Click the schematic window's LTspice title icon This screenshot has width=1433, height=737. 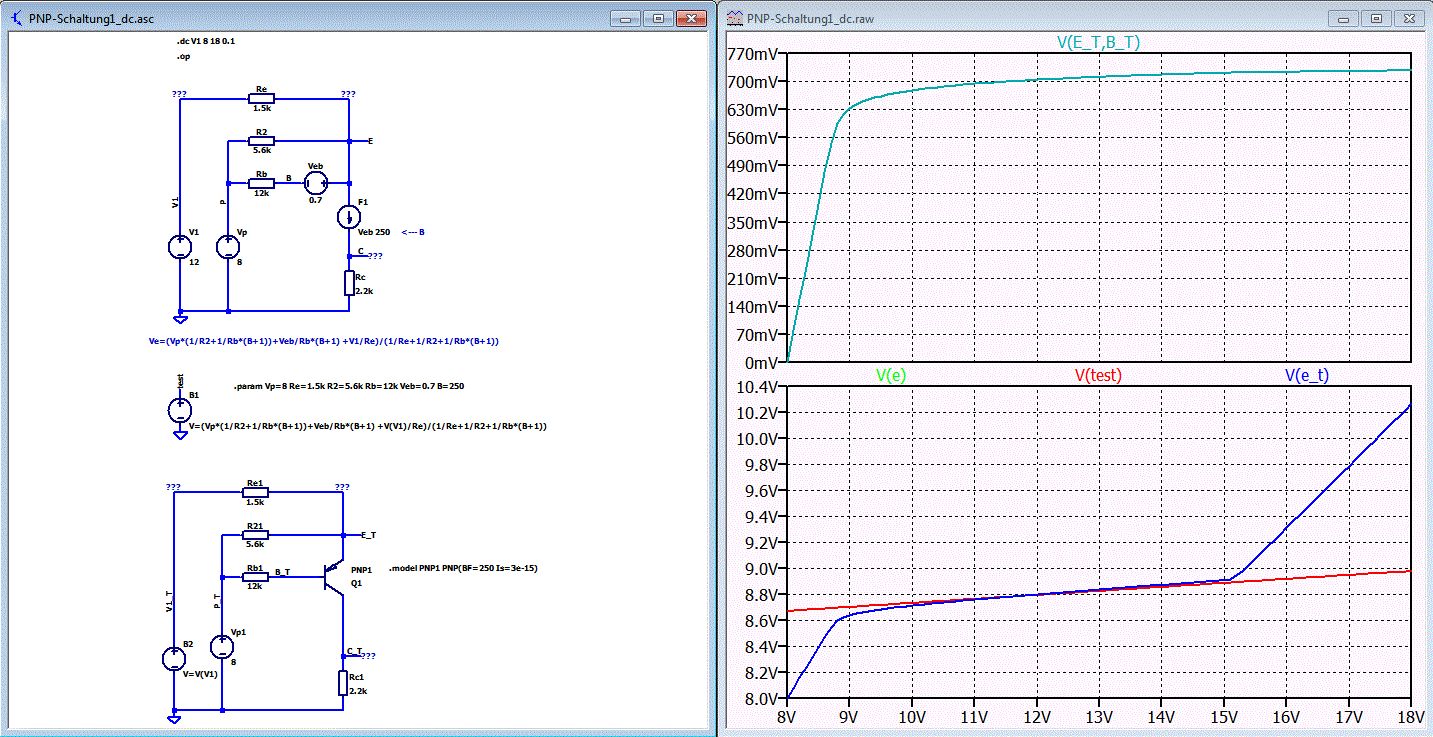(x=17, y=18)
